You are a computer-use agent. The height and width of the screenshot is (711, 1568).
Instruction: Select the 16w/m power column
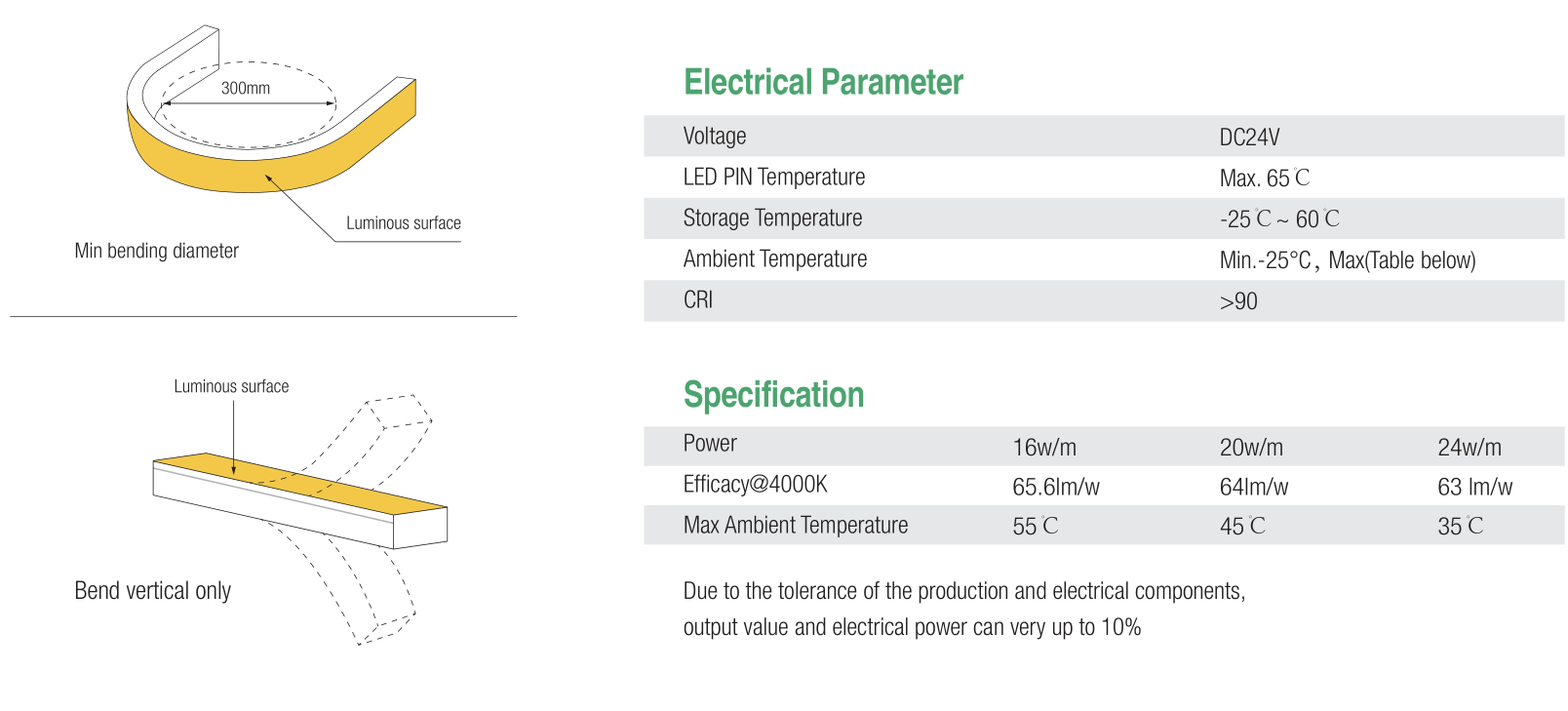[1044, 448]
